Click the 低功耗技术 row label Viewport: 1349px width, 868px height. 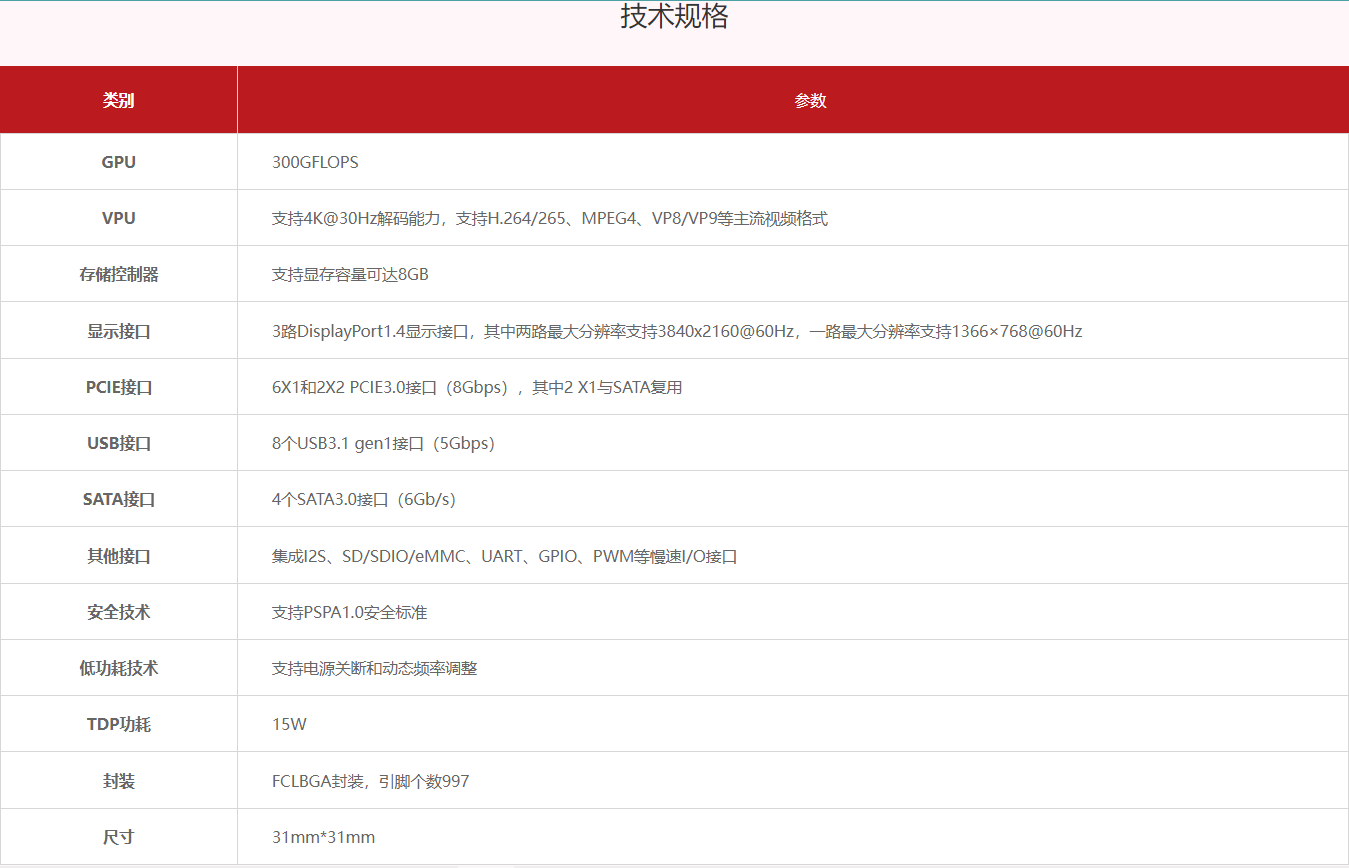[118, 668]
